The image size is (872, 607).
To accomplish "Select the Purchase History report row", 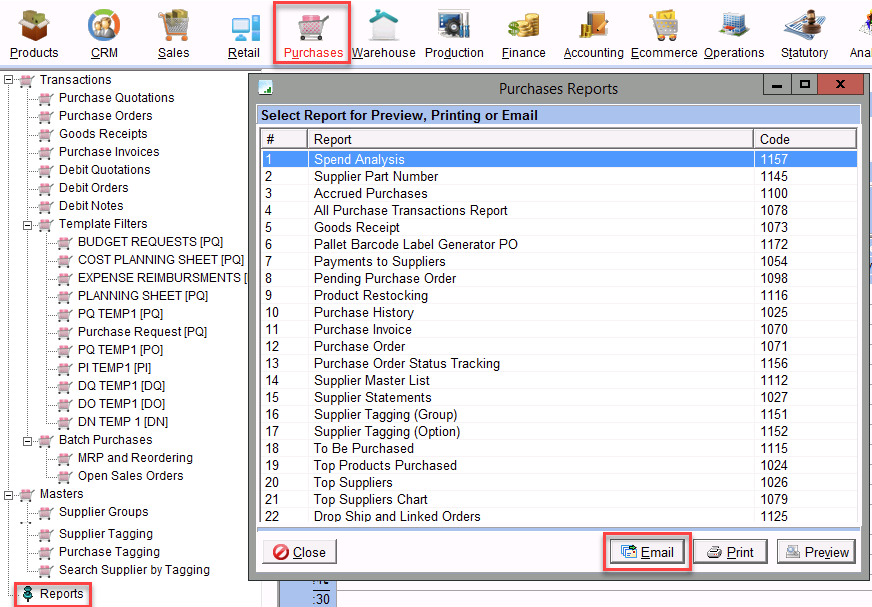I will pyautogui.click(x=363, y=312).
